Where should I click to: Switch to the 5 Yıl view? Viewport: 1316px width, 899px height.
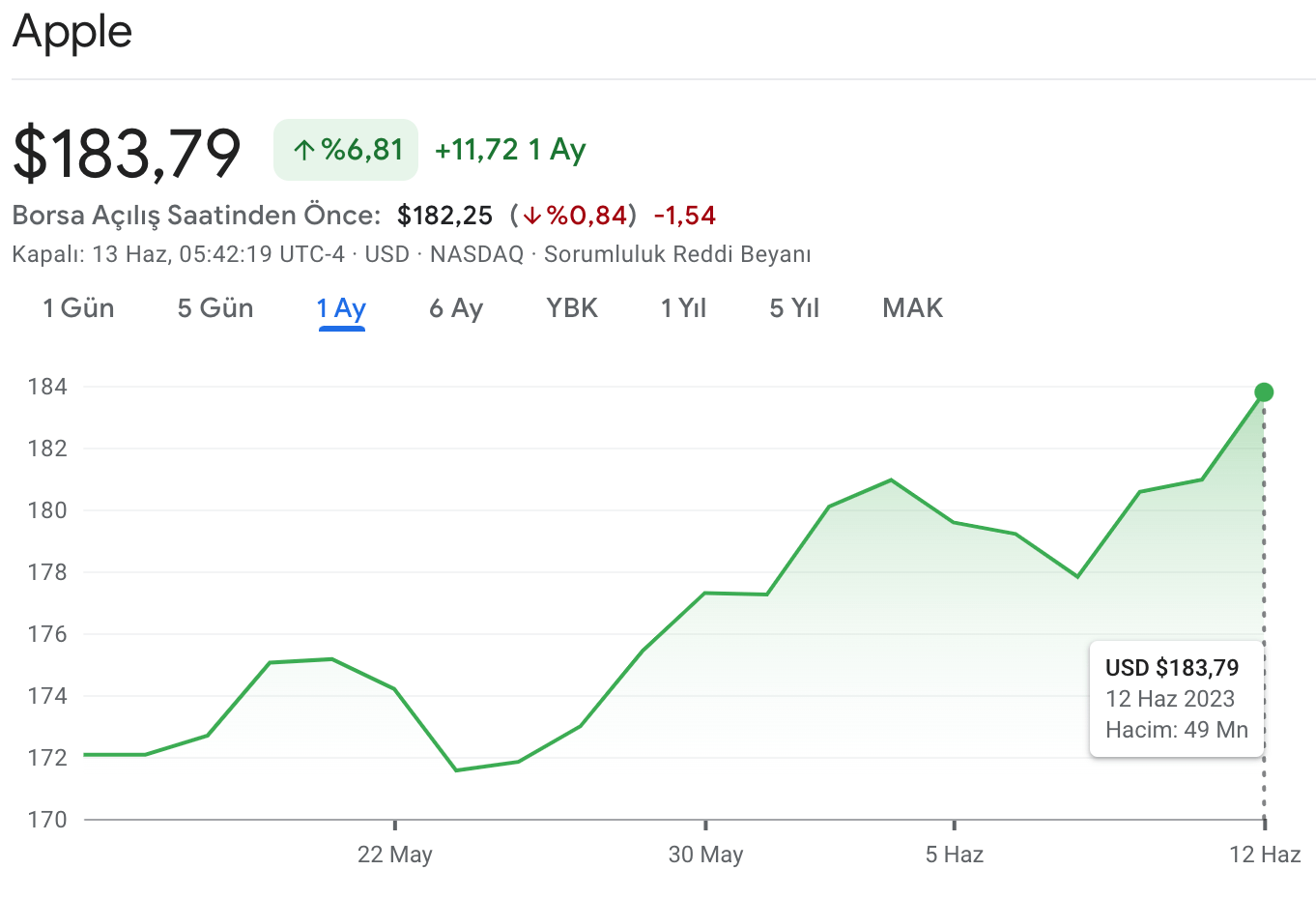(794, 308)
